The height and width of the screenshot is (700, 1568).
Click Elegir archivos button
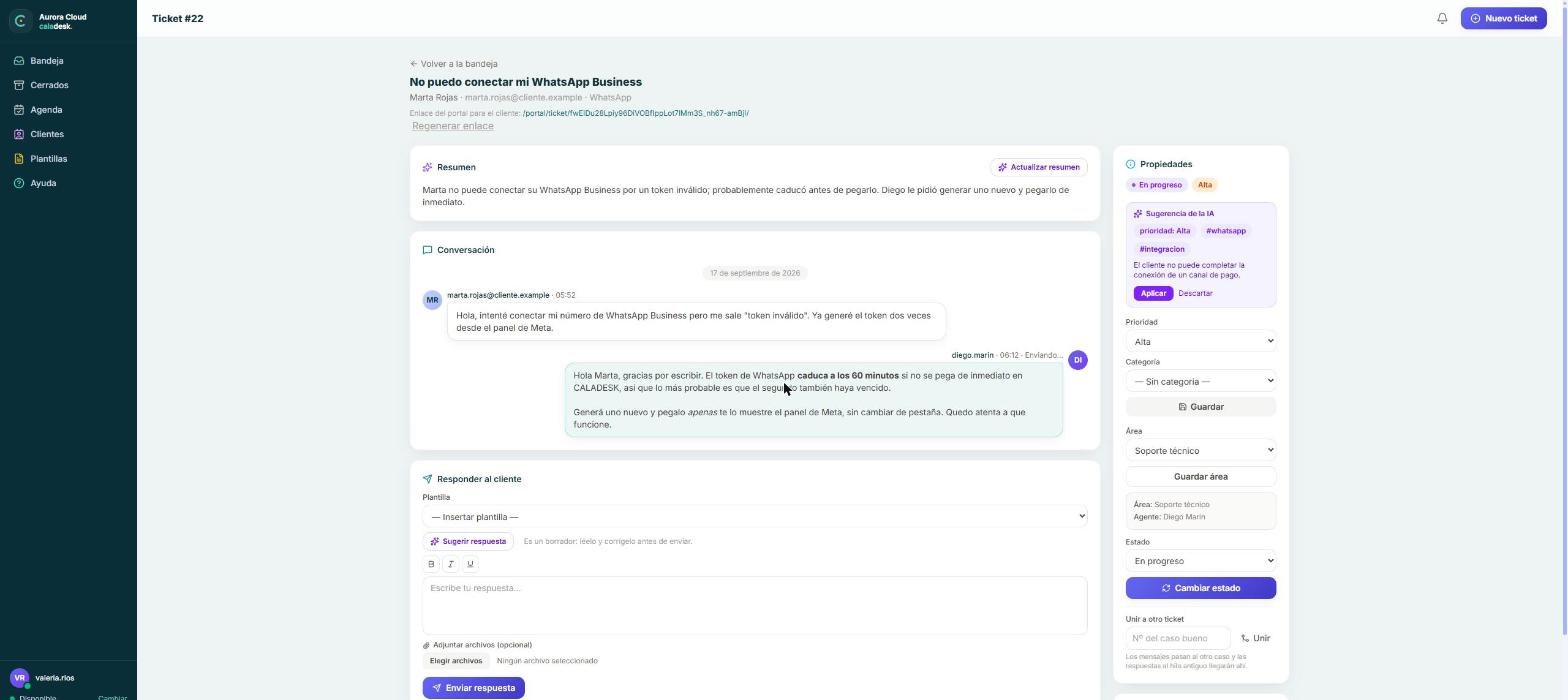click(x=456, y=661)
